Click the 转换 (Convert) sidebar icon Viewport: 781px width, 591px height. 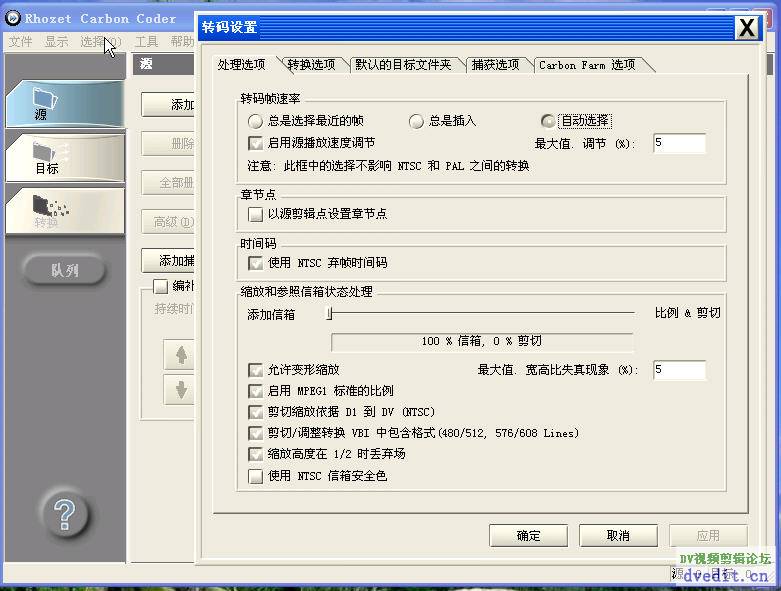pos(65,211)
